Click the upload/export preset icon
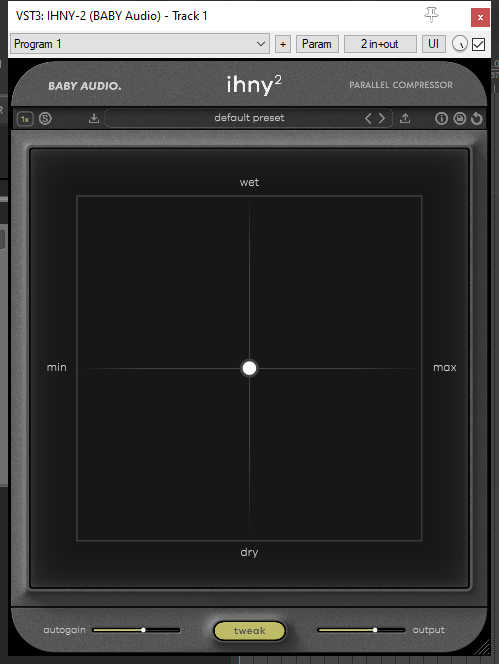 click(x=405, y=118)
